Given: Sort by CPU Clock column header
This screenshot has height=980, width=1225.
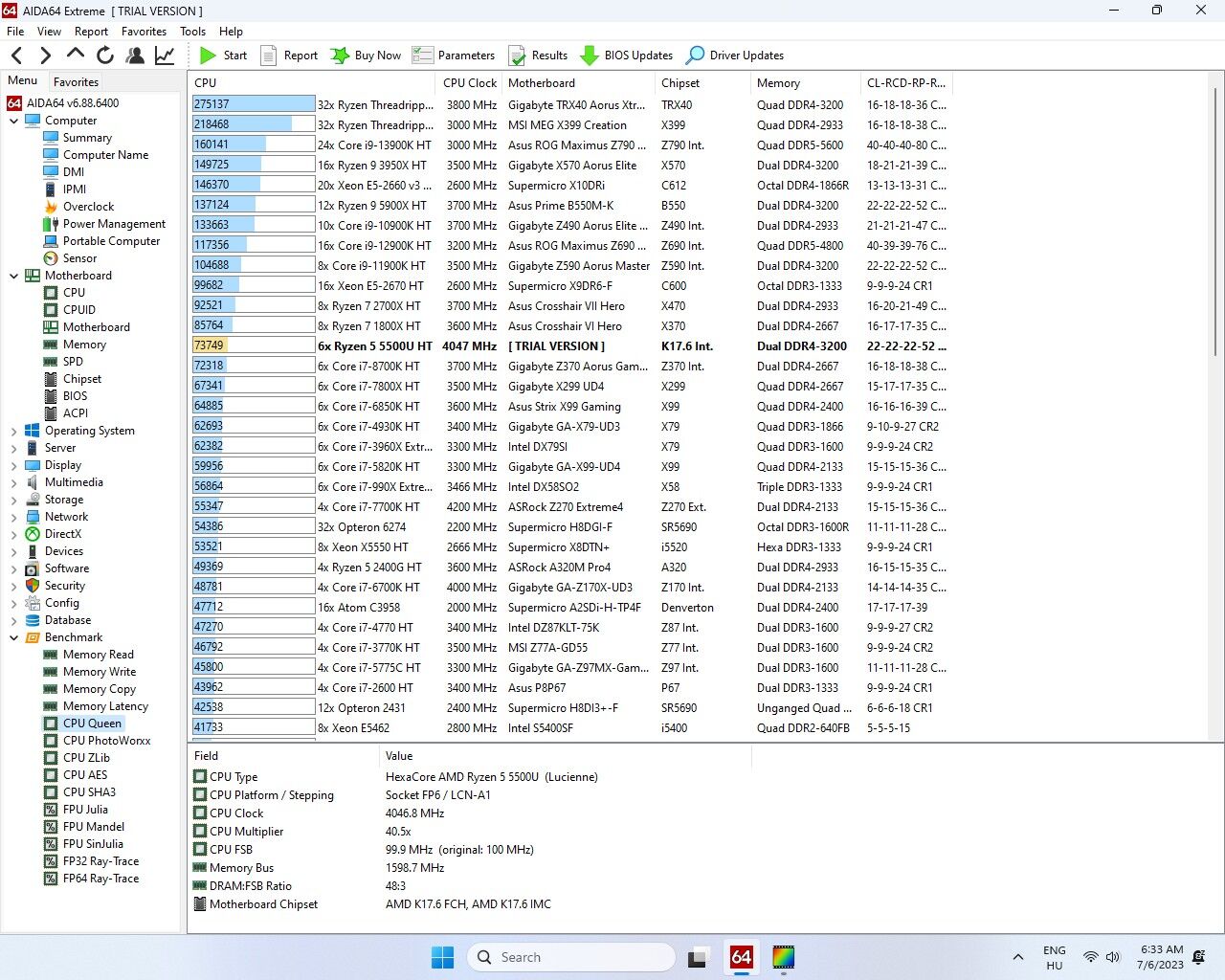Looking at the screenshot, I should [x=470, y=83].
